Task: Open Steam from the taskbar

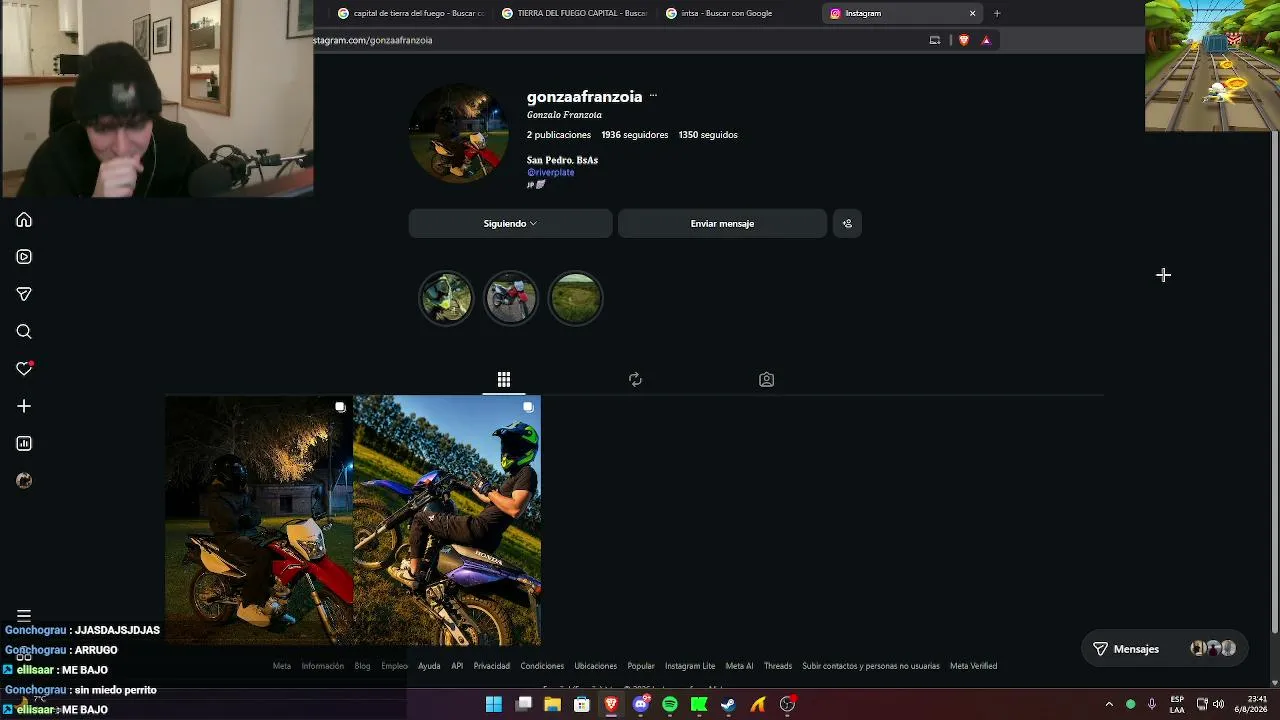Action: 729,705
